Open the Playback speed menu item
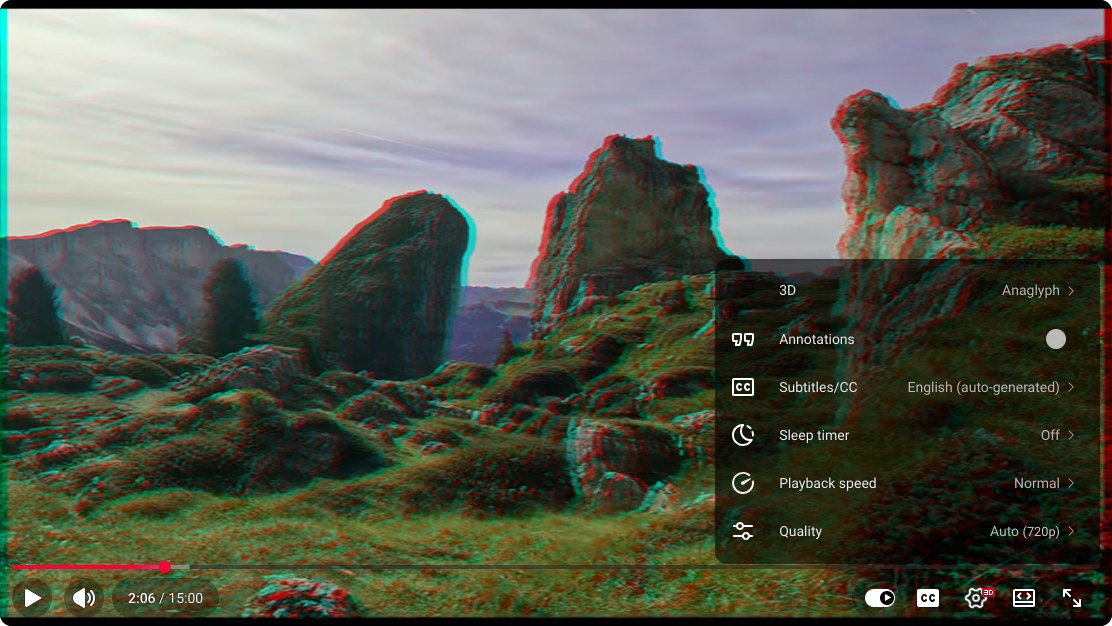The image size is (1112, 626). tap(906, 484)
